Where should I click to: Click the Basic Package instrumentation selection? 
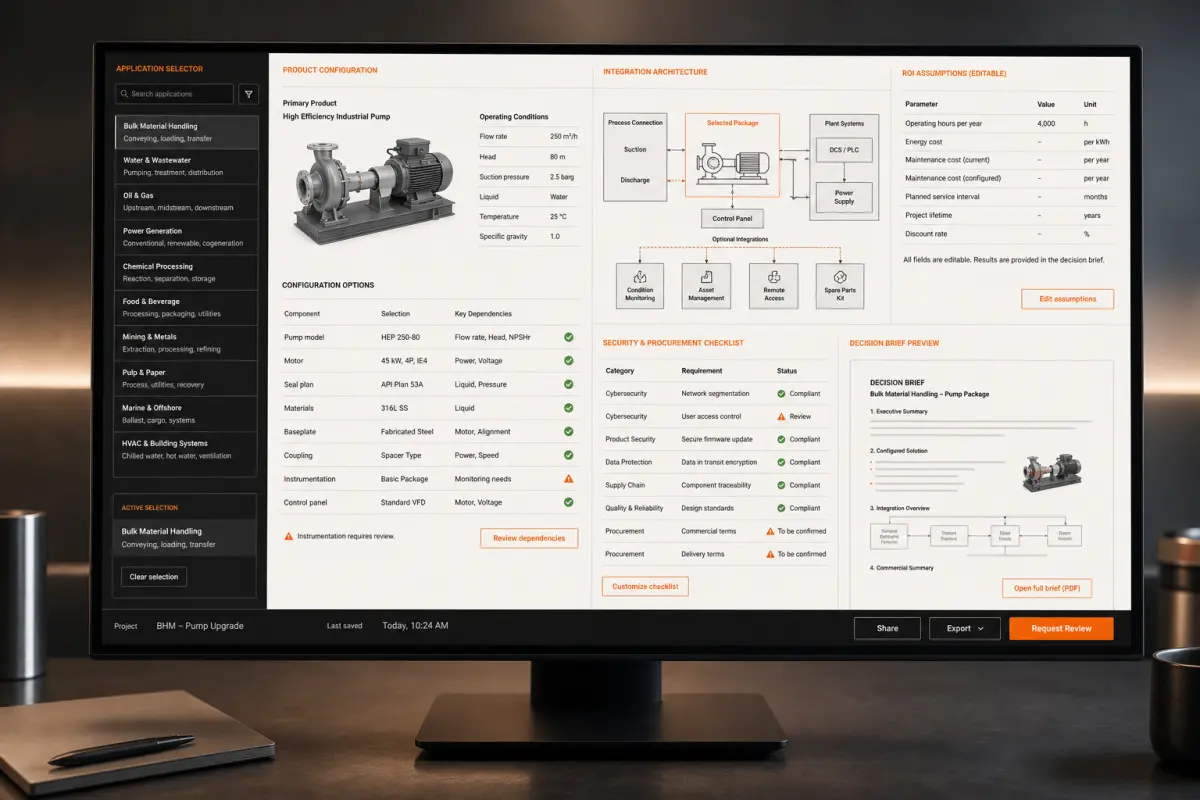pyautogui.click(x=404, y=479)
